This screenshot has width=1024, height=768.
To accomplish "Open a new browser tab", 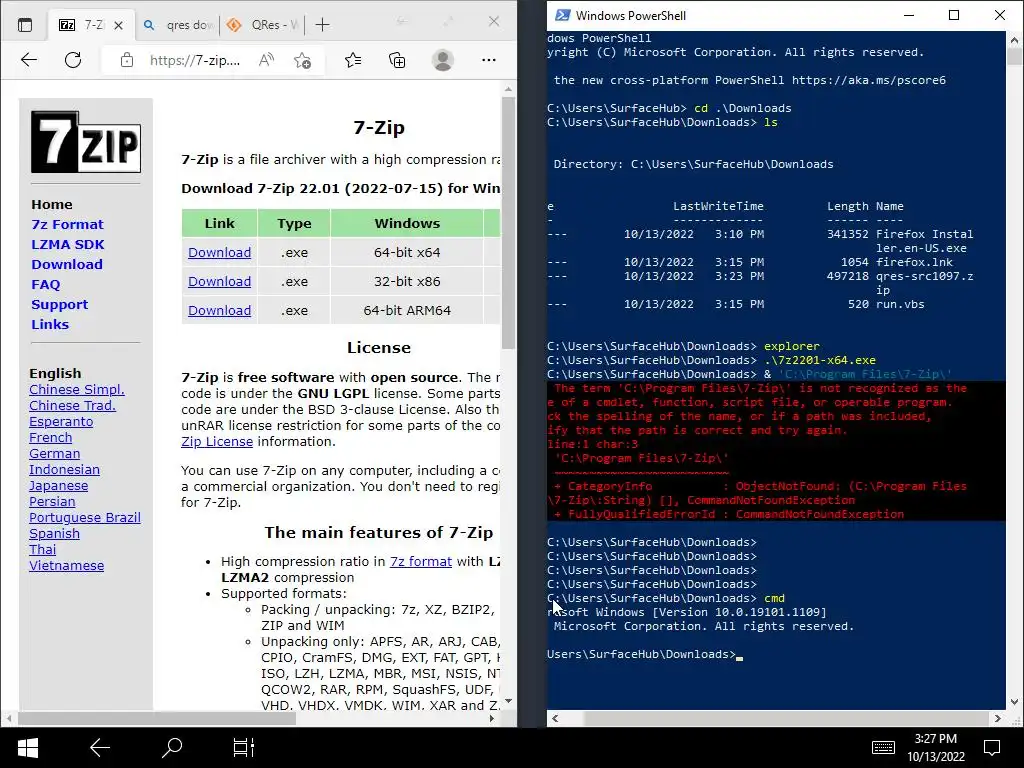I will pyautogui.click(x=322, y=25).
